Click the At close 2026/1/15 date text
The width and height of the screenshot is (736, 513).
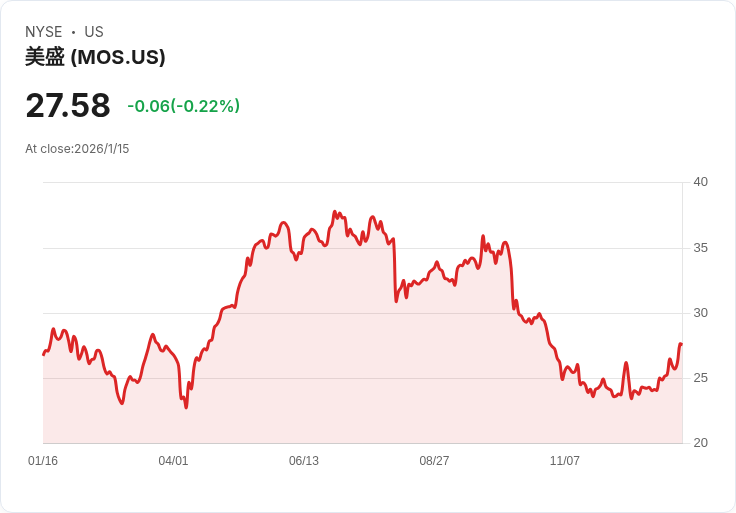[77, 149]
